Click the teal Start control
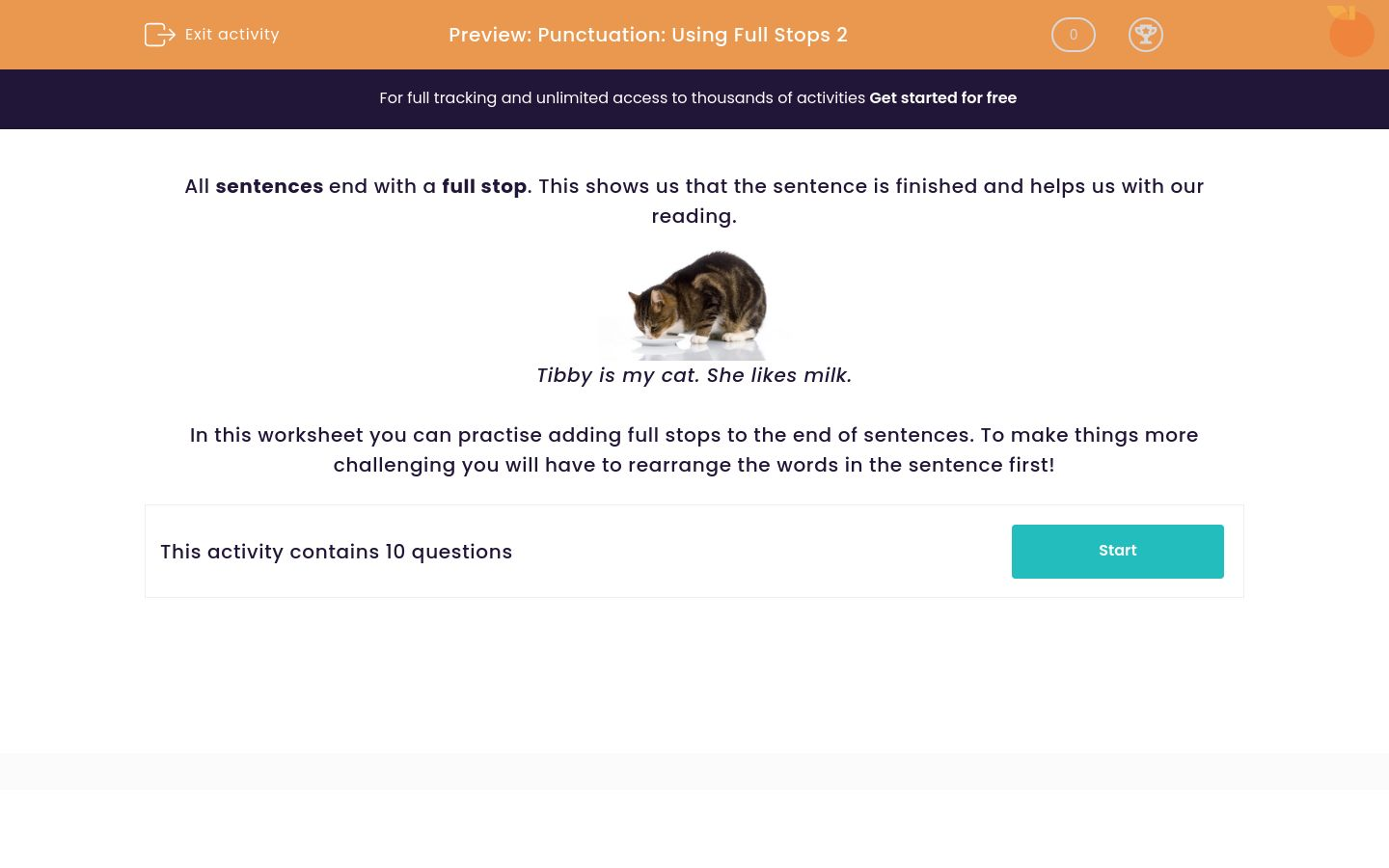Viewport: 1389px width, 868px height. click(x=1117, y=551)
